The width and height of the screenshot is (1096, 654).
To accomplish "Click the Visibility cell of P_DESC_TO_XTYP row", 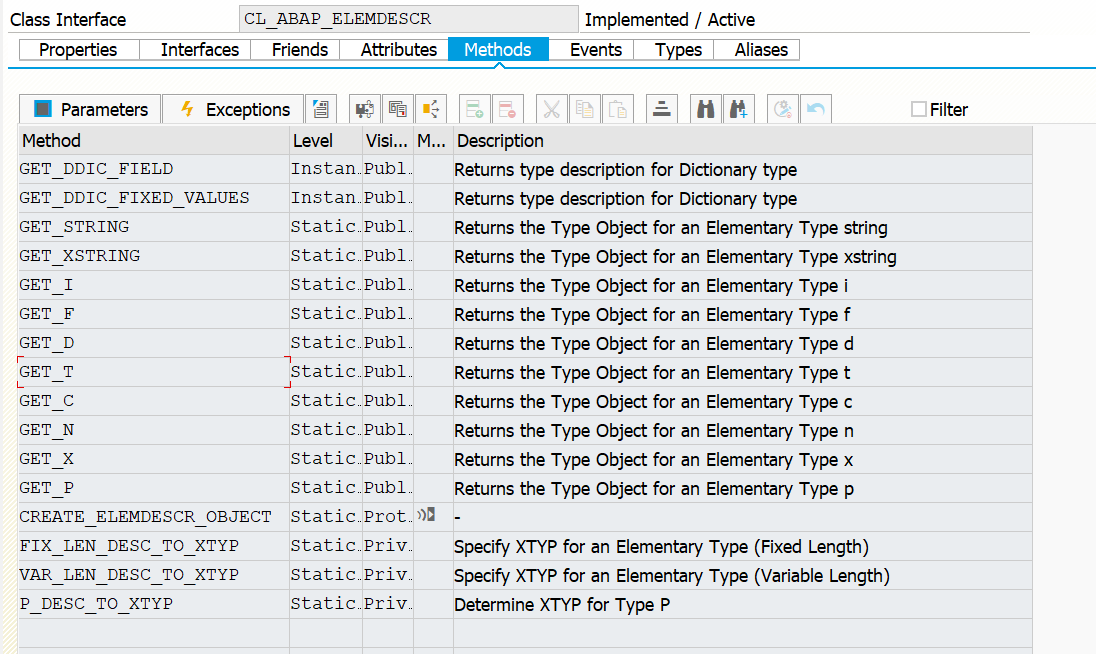I will click(x=388, y=604).
